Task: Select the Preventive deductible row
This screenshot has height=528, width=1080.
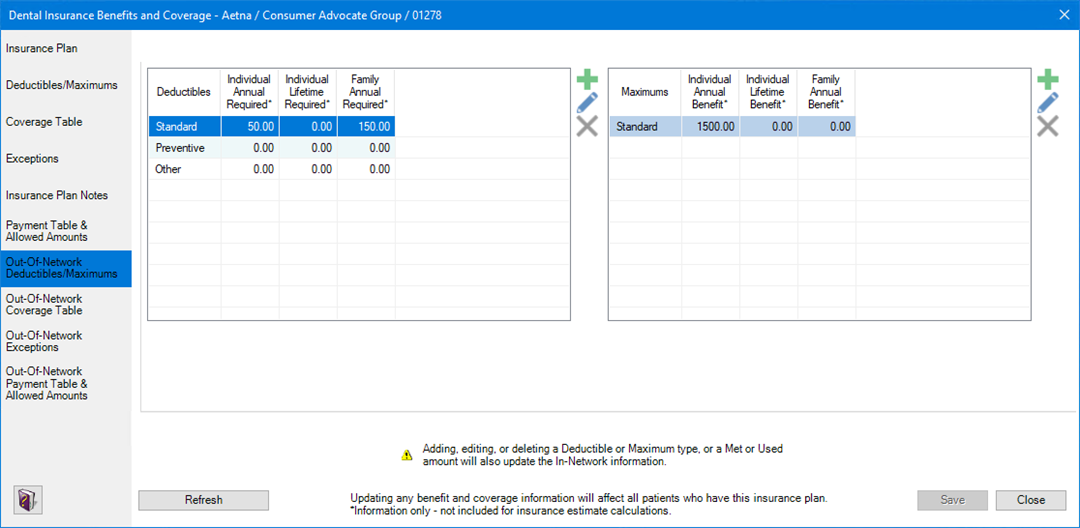Action: (x=272, y=148)
